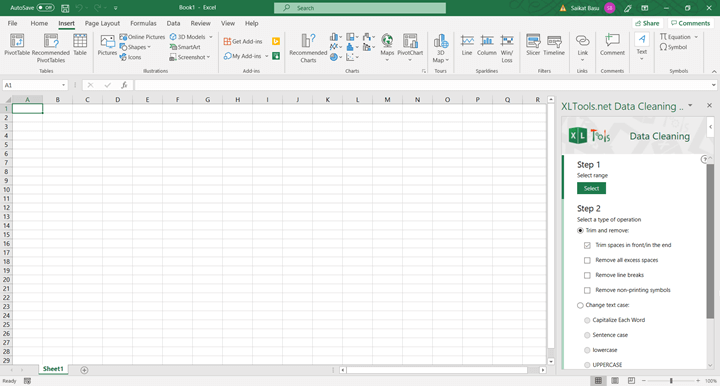Click zoom in plus button

click(698, 380)
